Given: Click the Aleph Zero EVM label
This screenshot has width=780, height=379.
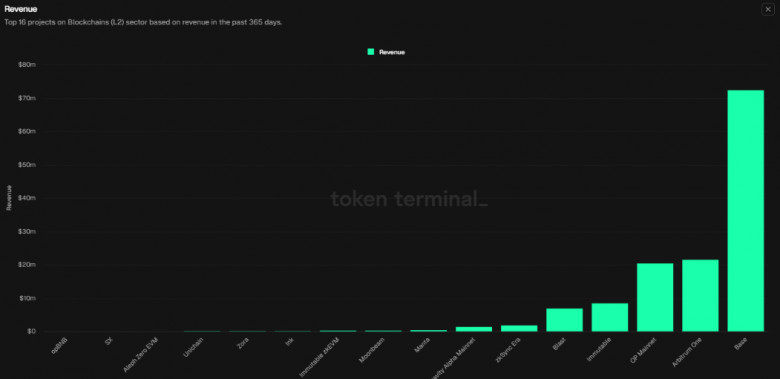Looking at the screenshot, I should click(141, 355).
